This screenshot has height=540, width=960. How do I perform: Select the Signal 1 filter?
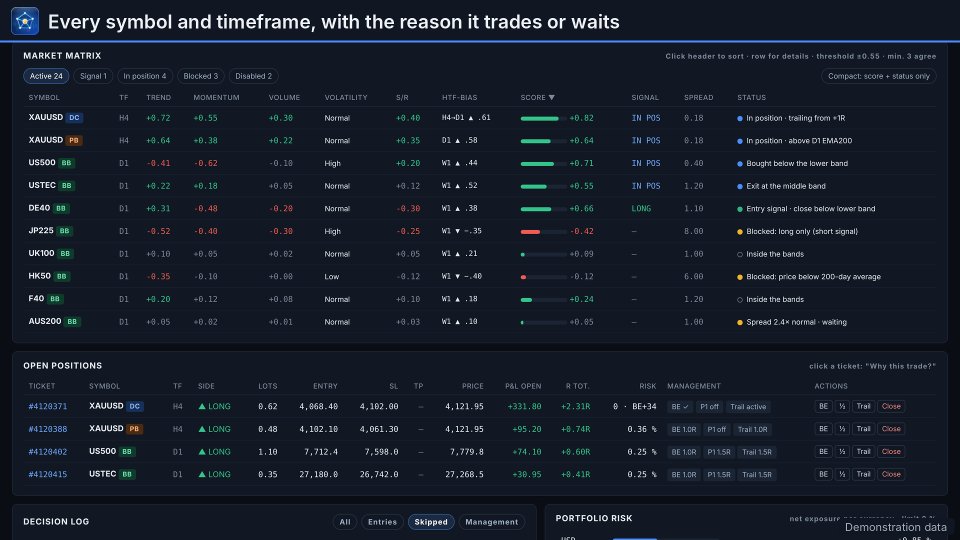[93, 76]
